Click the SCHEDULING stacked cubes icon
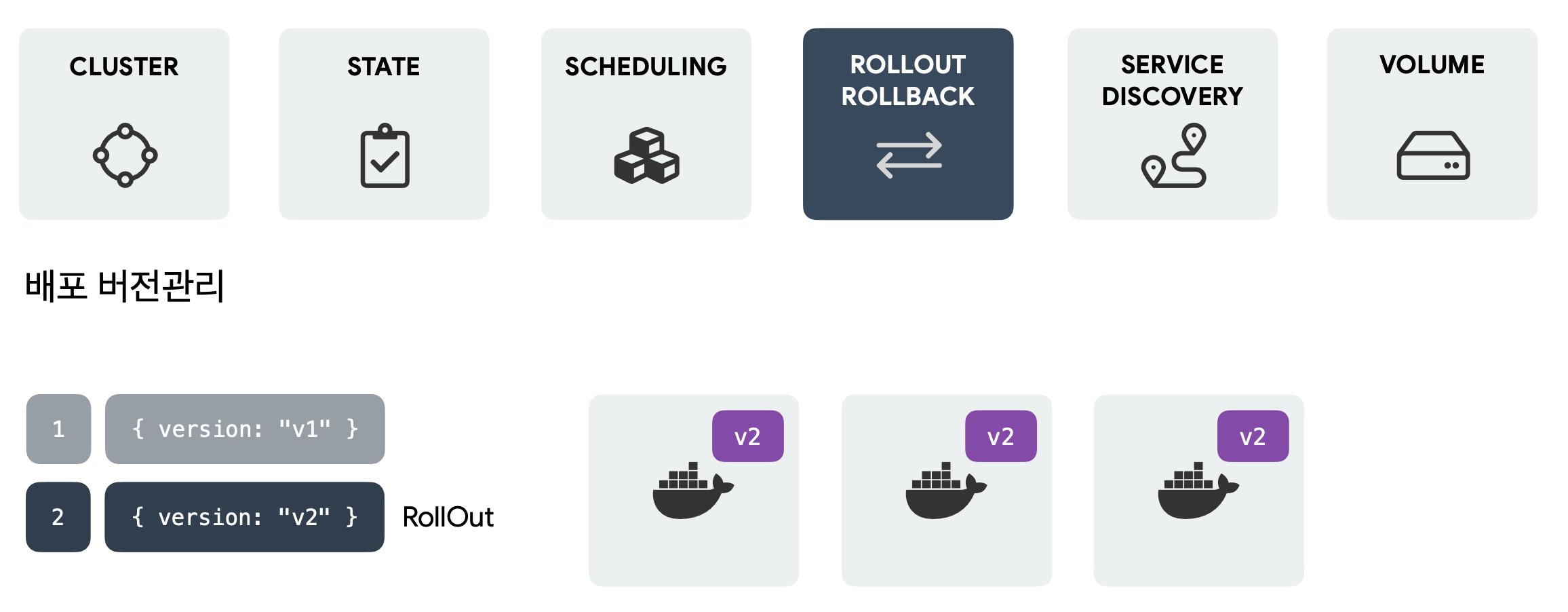This screenshot has height=612, width=1568. pyautogui.click(x=646, y=156)
